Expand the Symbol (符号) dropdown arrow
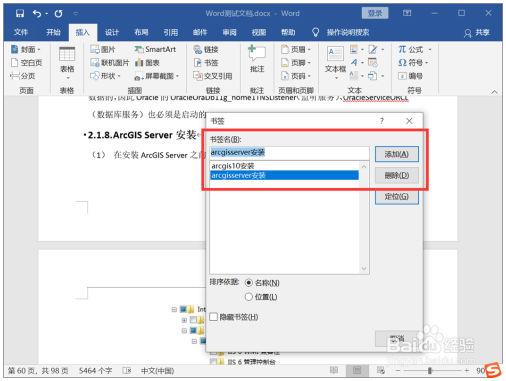506x381 pixels. tap(426, 63)
